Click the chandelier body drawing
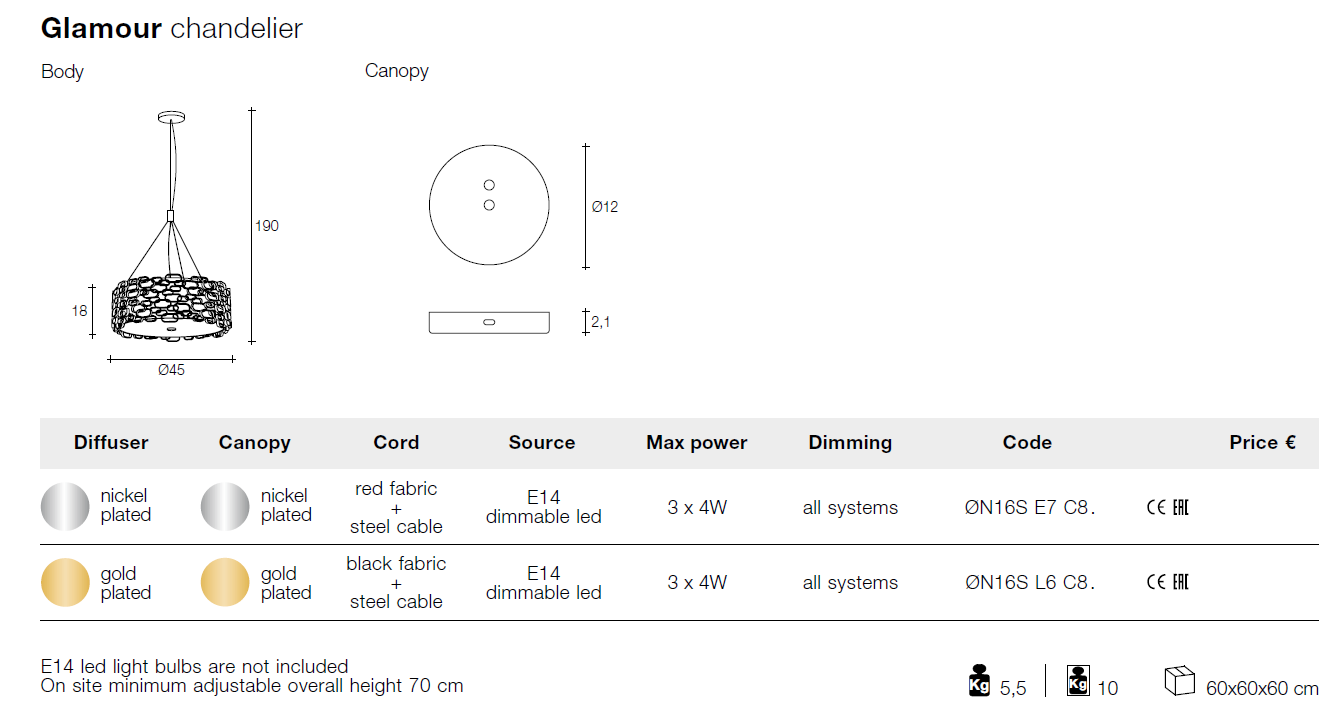The image size is (1332, 720). click(x=171, y=226)
